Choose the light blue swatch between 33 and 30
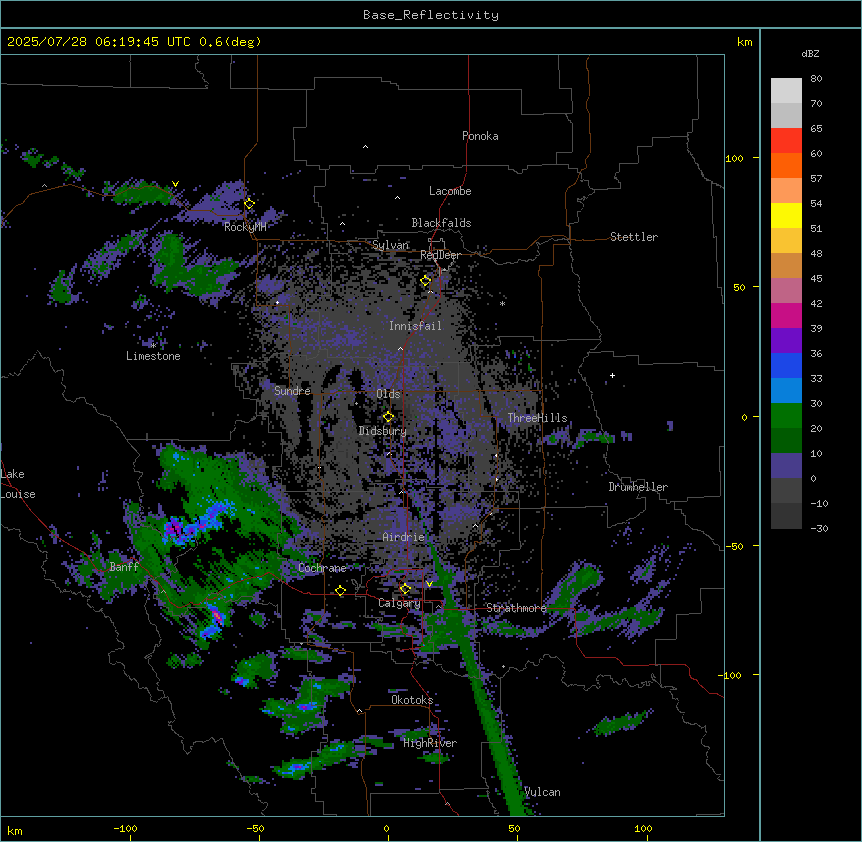This screenshot has height=842, width=862. tap(786, 391)
